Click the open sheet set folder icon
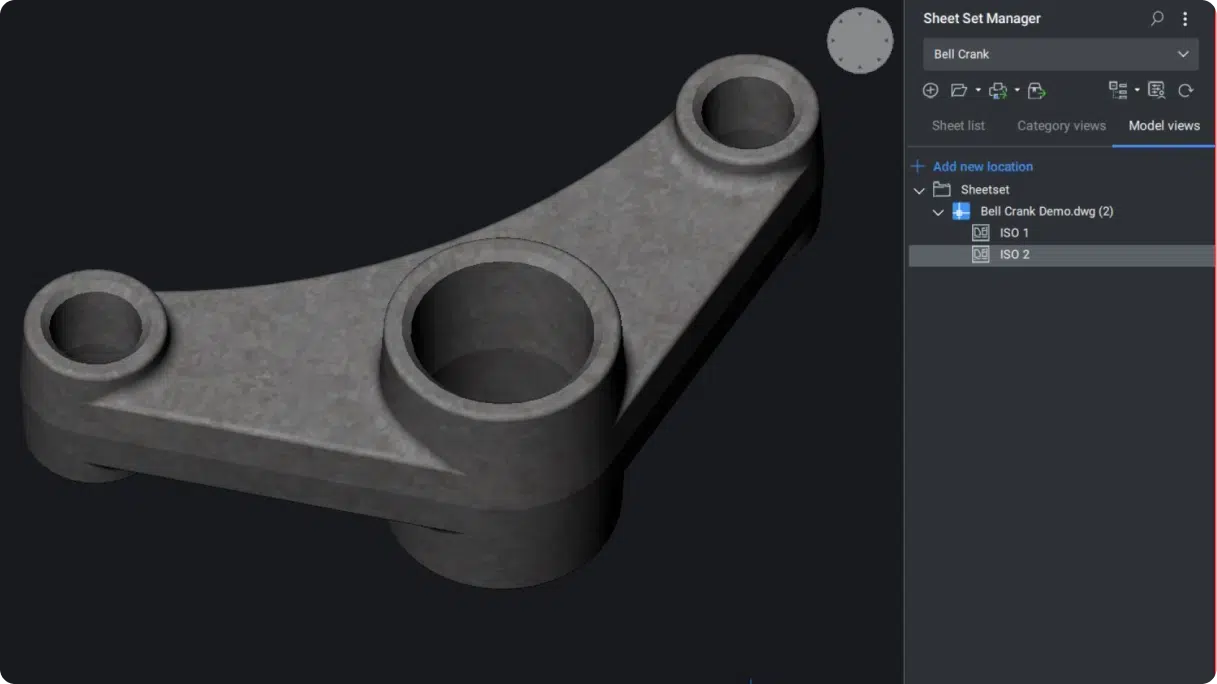1217x684 pixels. coord(958,90)
